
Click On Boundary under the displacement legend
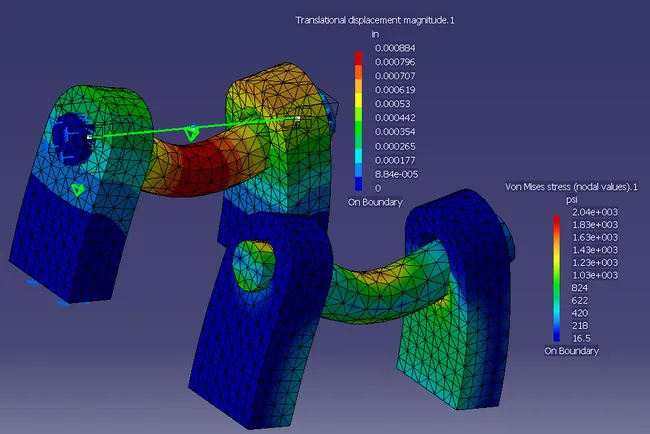click(375, 201)
